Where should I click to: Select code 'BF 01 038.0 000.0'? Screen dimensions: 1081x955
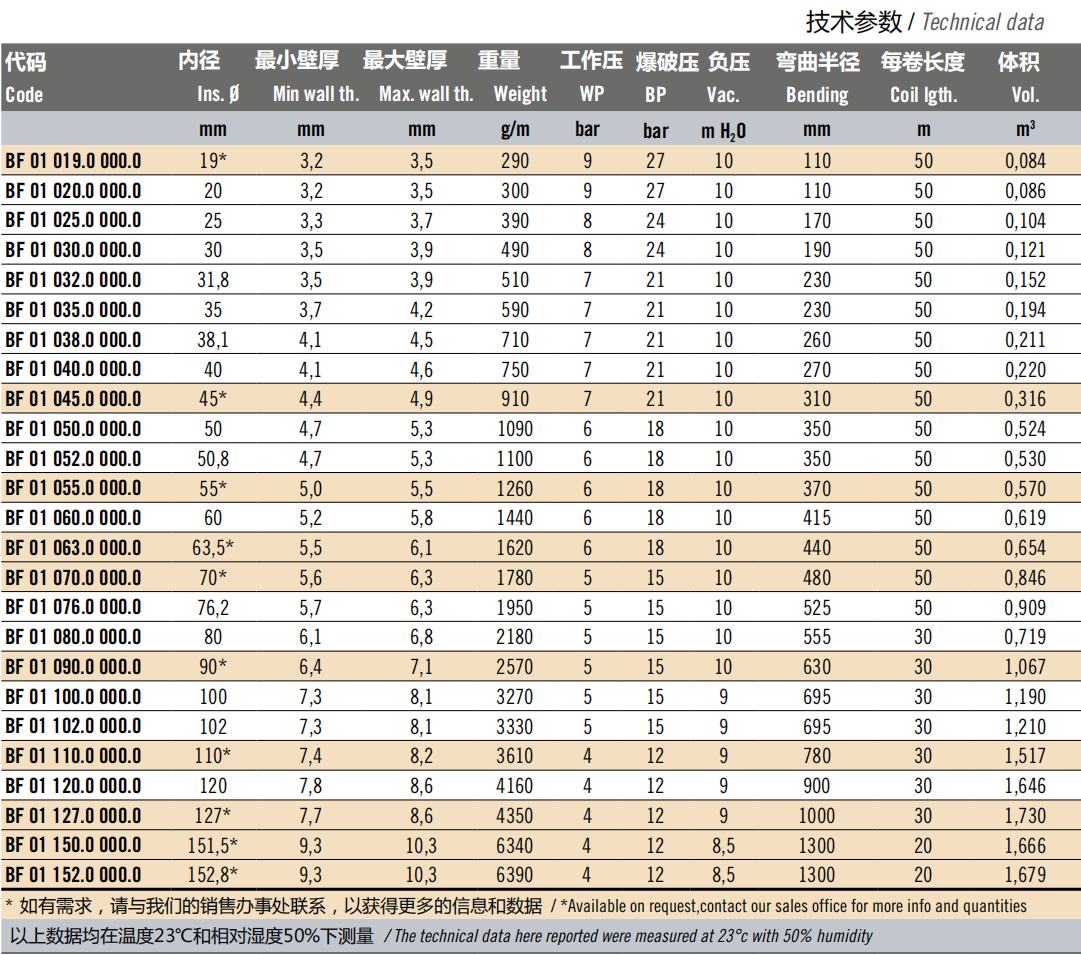[x=73, y=339]
